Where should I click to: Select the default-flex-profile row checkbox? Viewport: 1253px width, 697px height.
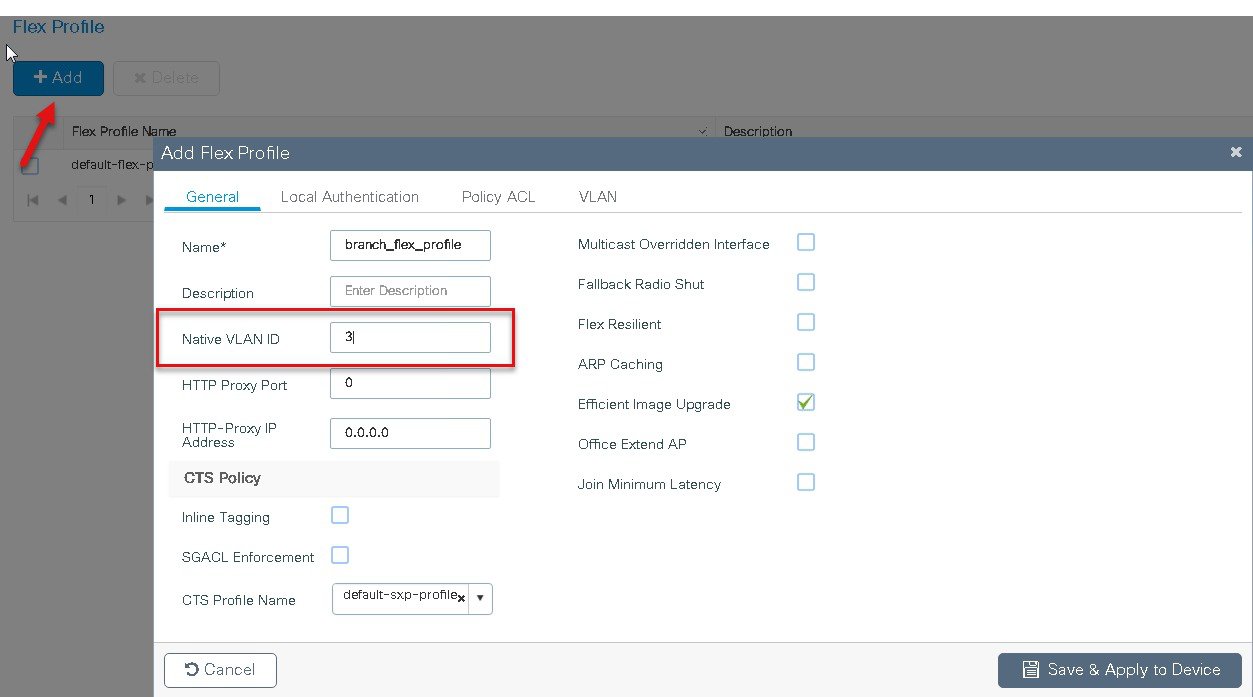pyautogui.click(x=30, y=165)
